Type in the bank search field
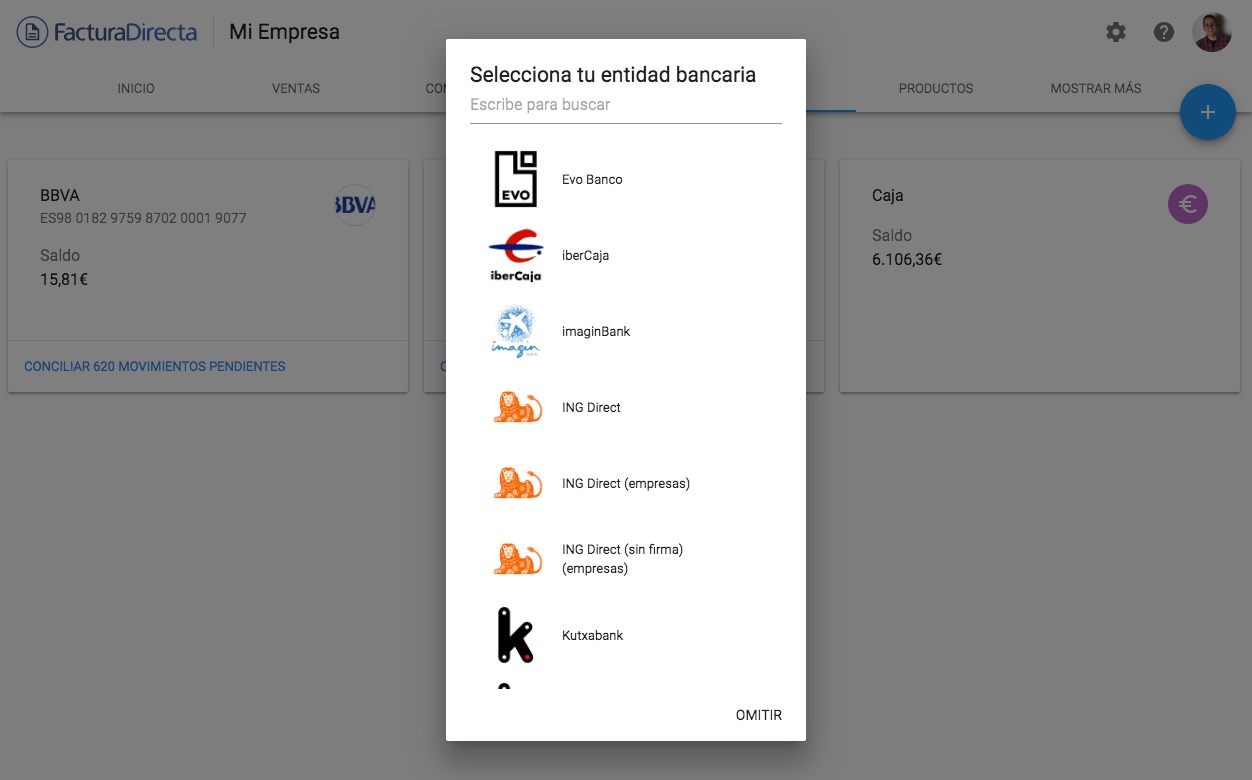The image size is (1252, 780). (625, 105)
